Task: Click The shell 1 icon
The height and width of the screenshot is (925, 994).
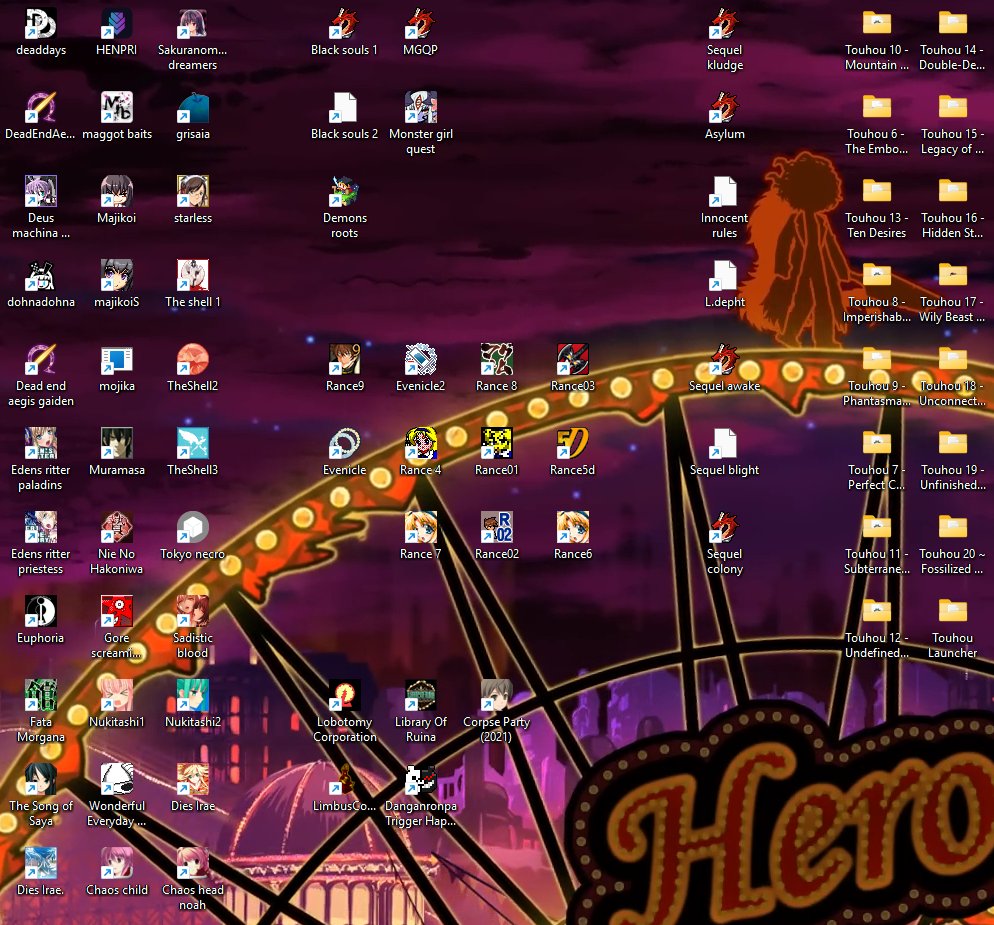Action: coord(193,276)
